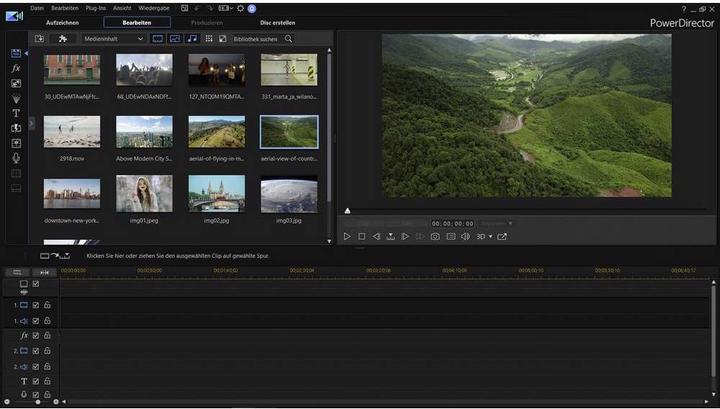This screenshot has width=720, height=409.
Task: Stop the preview playback
Action: point(362,236)
